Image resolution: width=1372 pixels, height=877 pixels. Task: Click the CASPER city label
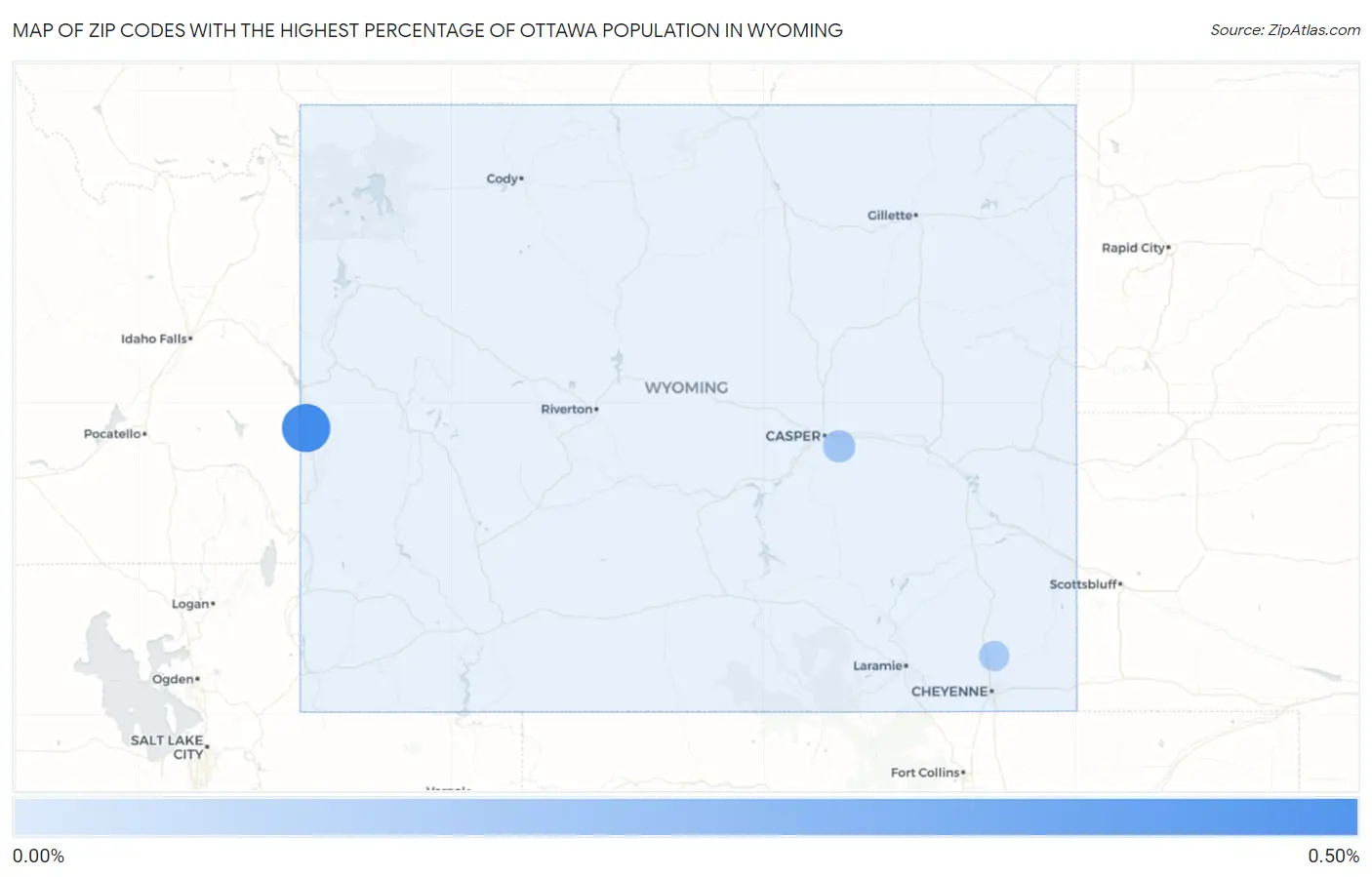click(794, 436)
